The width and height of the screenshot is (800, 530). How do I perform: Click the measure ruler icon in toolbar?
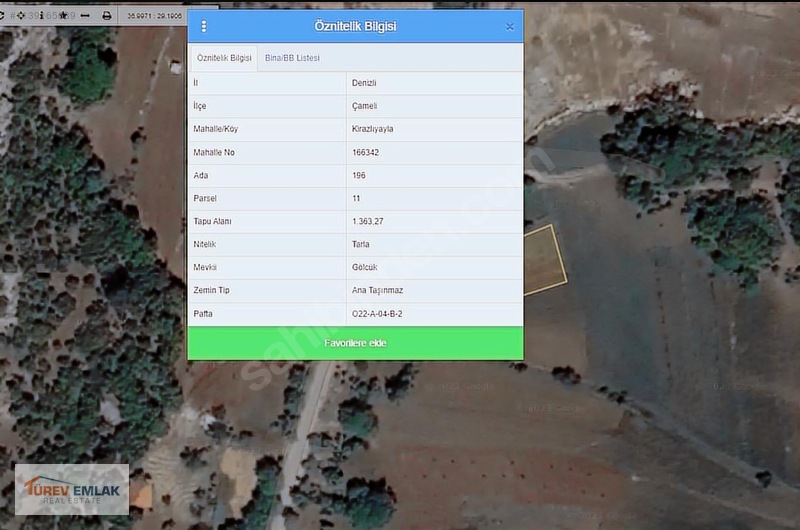coord(86,16)
